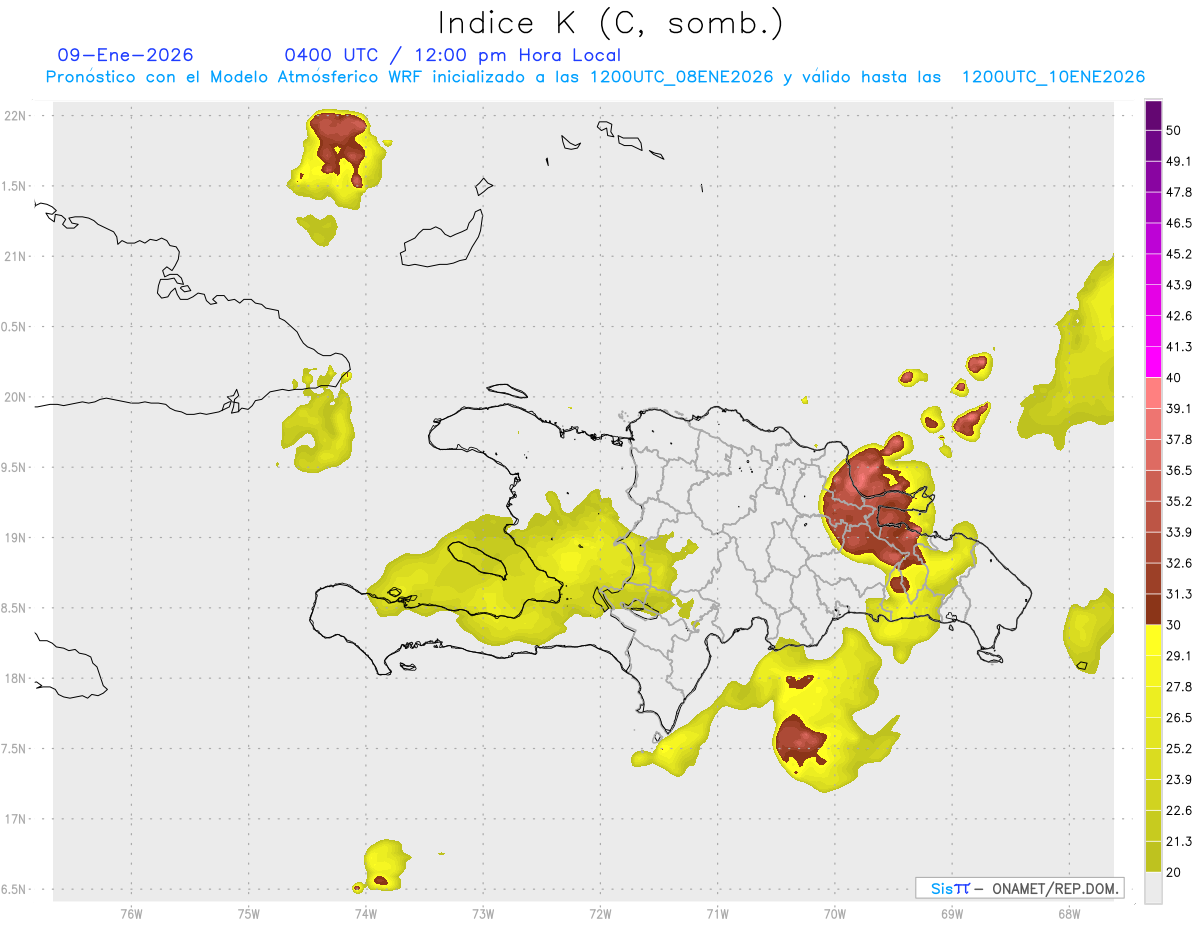Click the color bar value '49.1'
Image resolution: width=1200 pixels, height=927 pixels.
click(x=1179, y=161)
